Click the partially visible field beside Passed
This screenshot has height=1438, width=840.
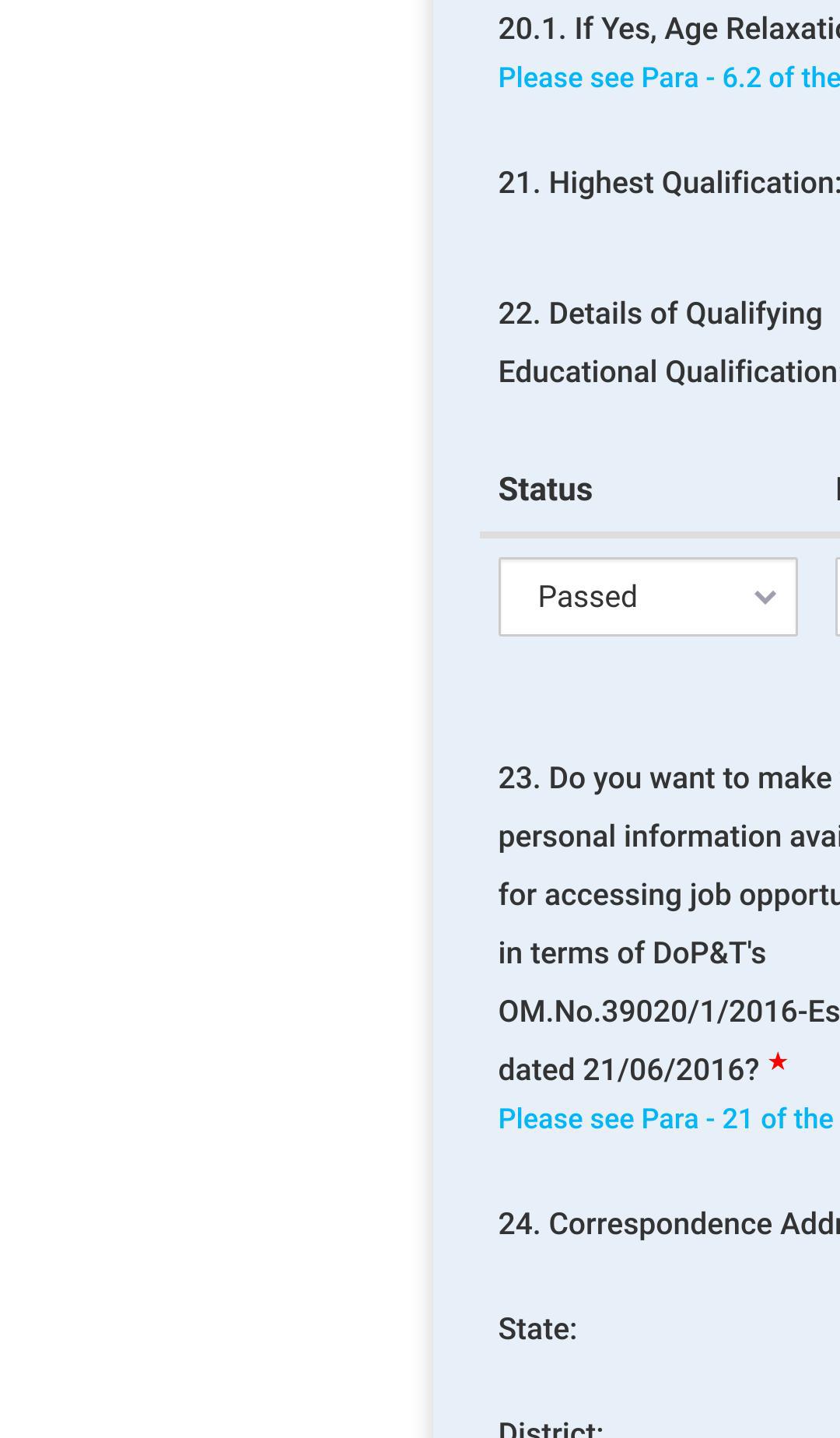click(837, 597)
